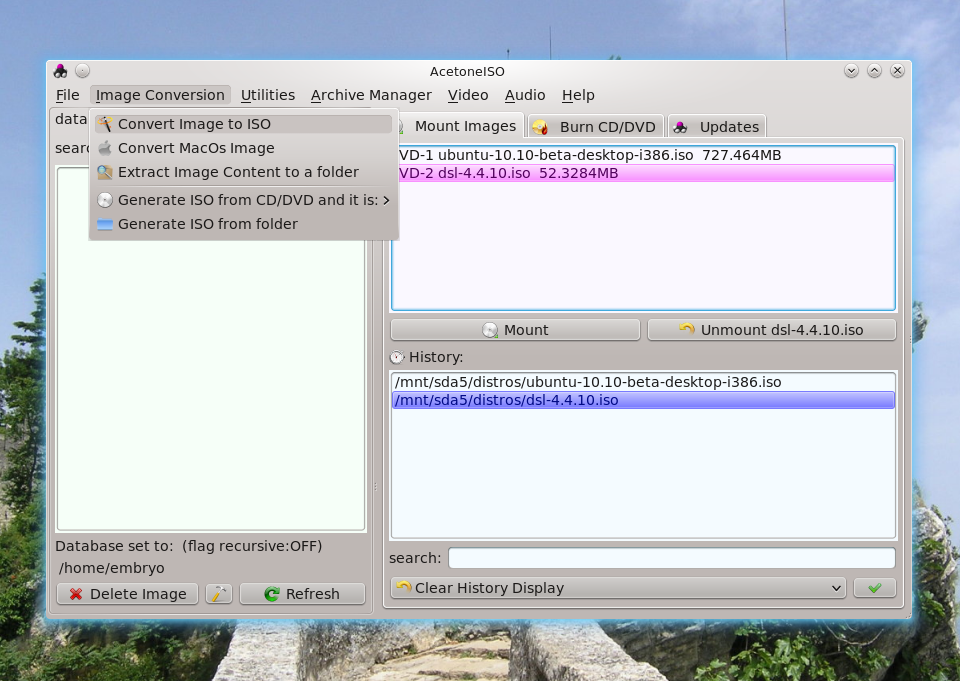Click the Delete Image button
The width and height of the screenshot is (960, 681).
127,594
